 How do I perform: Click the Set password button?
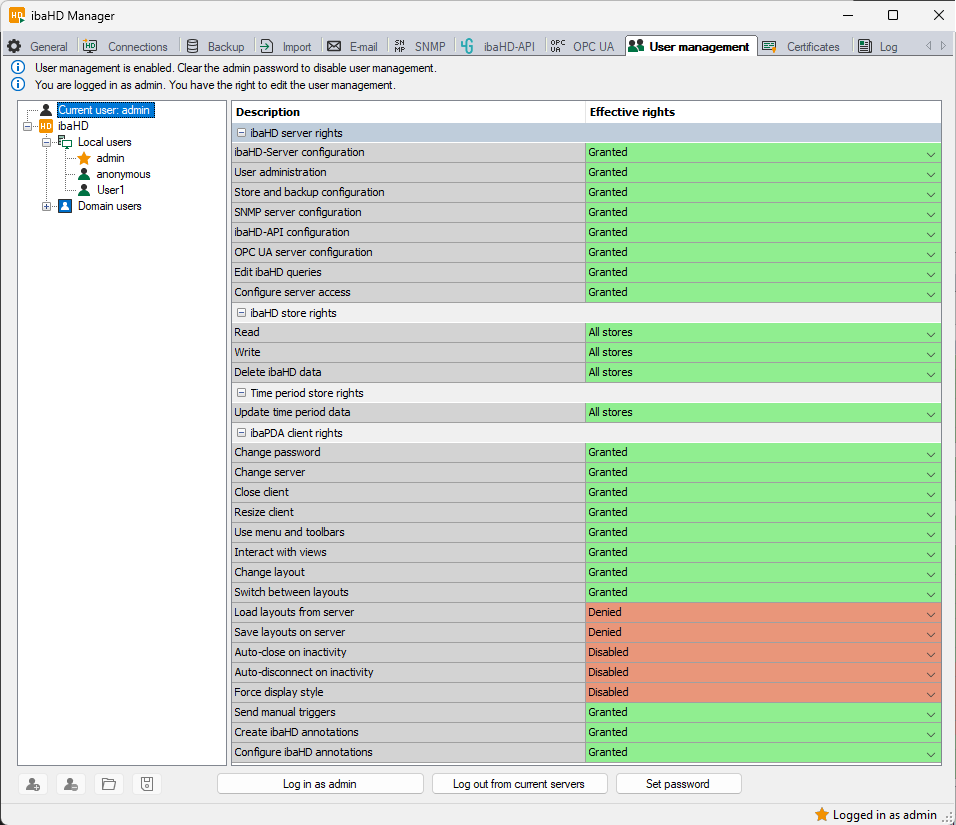click(x=678, y=784)
